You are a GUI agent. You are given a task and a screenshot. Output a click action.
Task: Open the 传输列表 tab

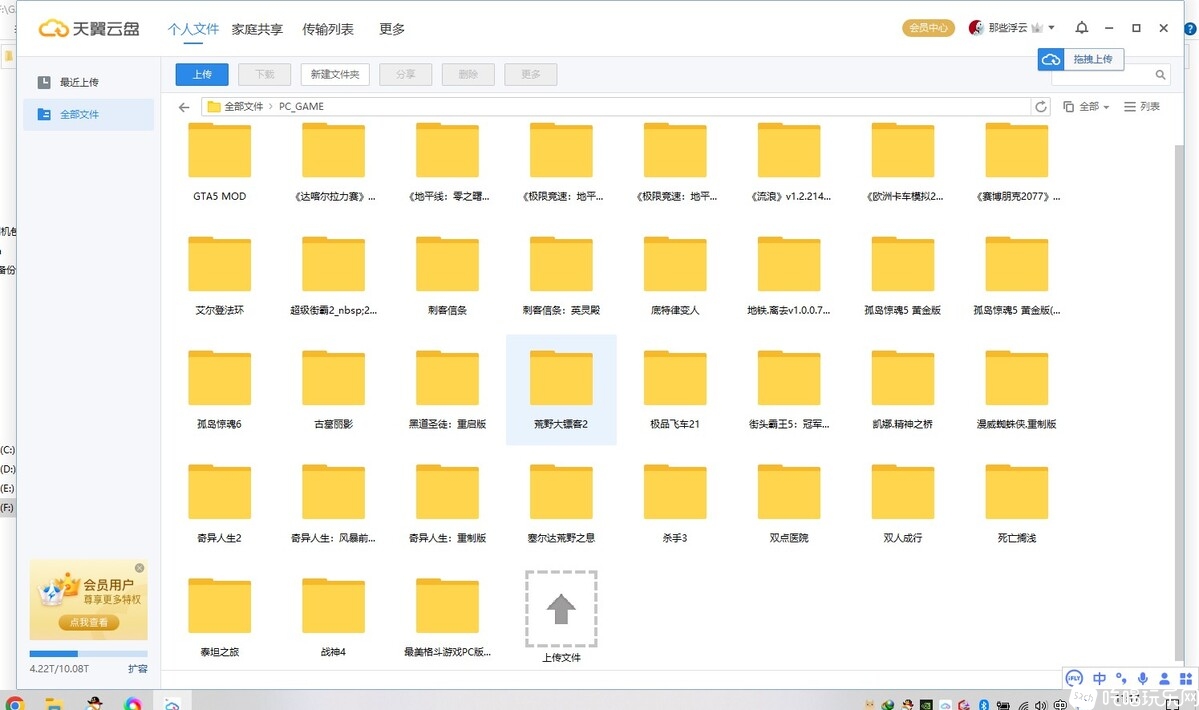pyautogui.click(x=328, y=29)
